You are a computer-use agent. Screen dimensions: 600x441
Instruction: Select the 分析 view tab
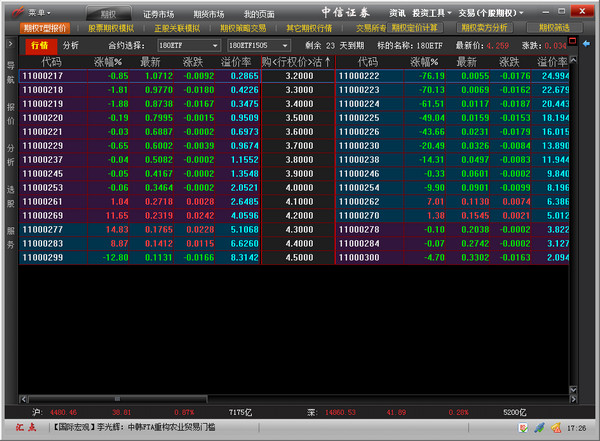(71, 45)
